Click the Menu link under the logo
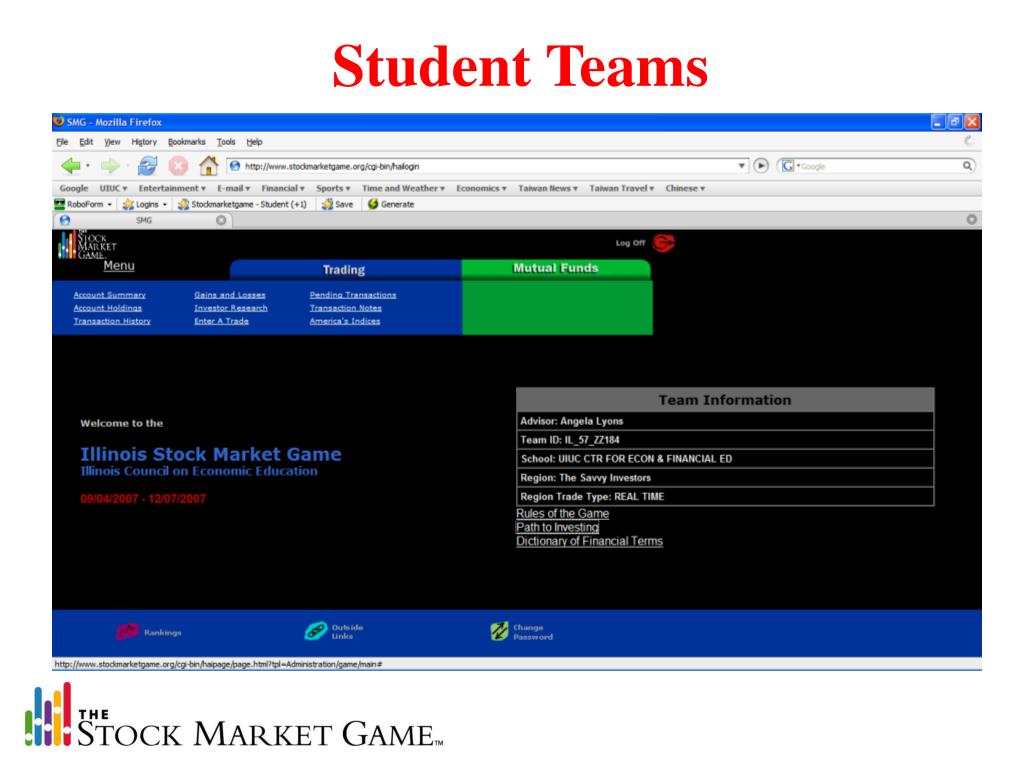 pos(119,266)
